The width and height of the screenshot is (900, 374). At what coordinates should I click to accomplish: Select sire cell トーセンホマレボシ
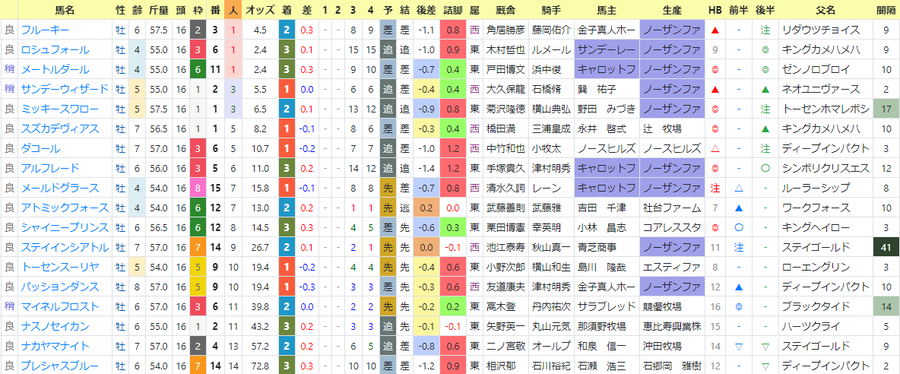[824, 109]
